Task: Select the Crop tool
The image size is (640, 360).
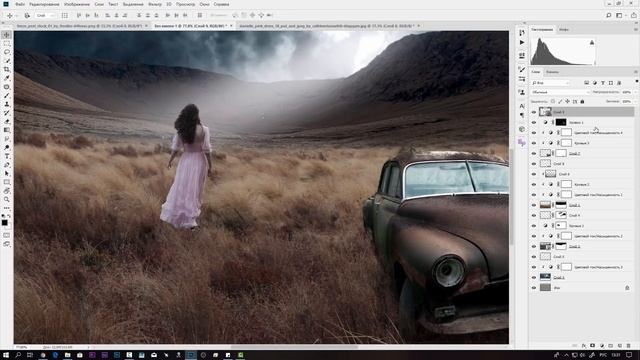Action: pyautogui.click(x=7, y=69)
